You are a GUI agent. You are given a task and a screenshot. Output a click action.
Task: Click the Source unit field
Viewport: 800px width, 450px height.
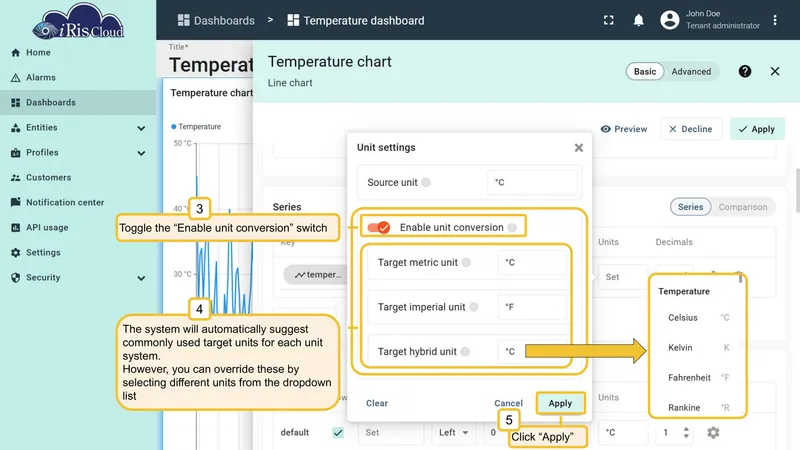(x=532, y=182)
